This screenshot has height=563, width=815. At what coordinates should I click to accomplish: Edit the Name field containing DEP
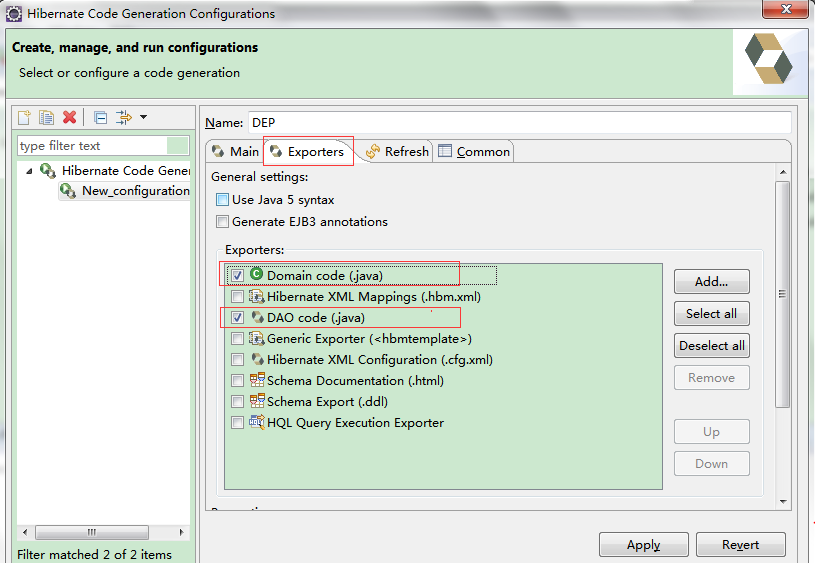520,123
